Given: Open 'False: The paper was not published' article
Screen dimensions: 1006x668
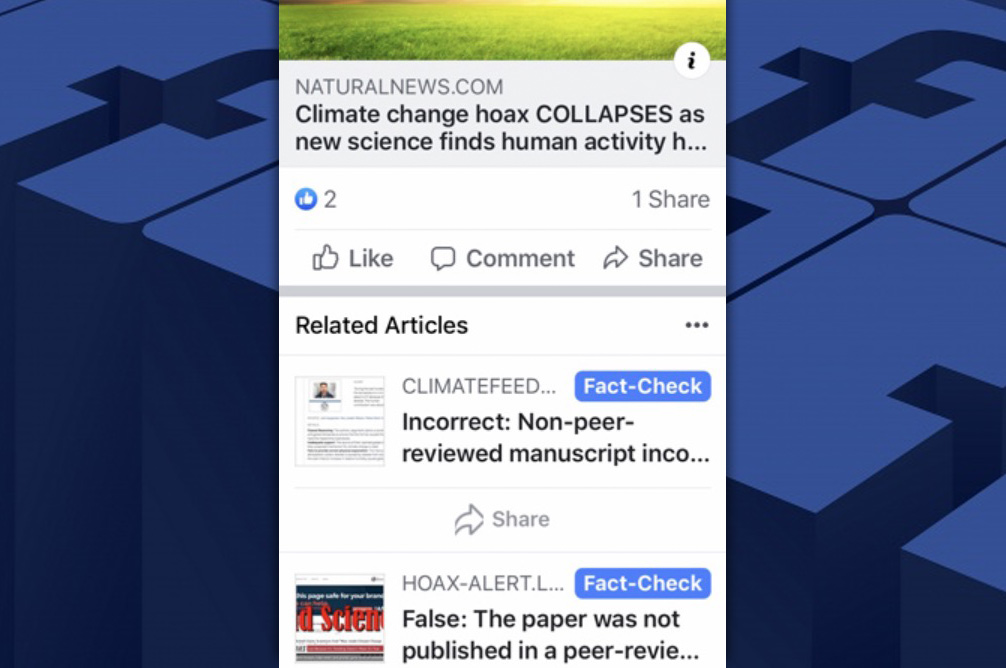Looking at the screenshot, I should (x=550, y=635).
